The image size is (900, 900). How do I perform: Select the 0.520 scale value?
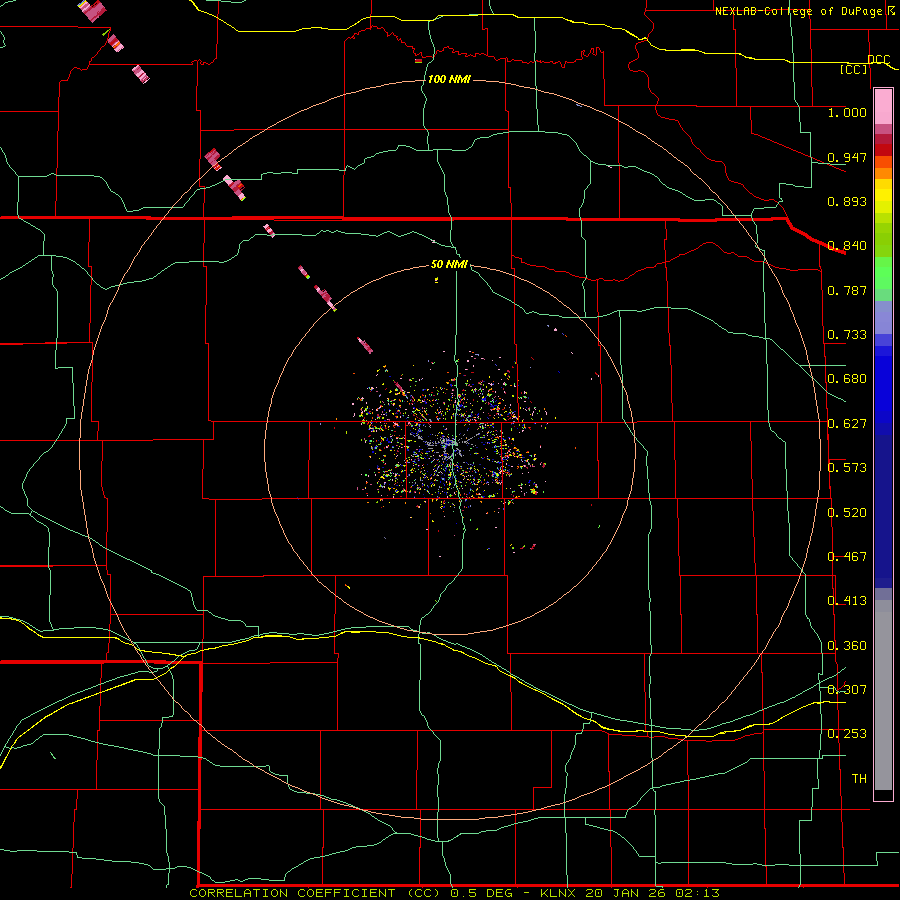(847, 513)
